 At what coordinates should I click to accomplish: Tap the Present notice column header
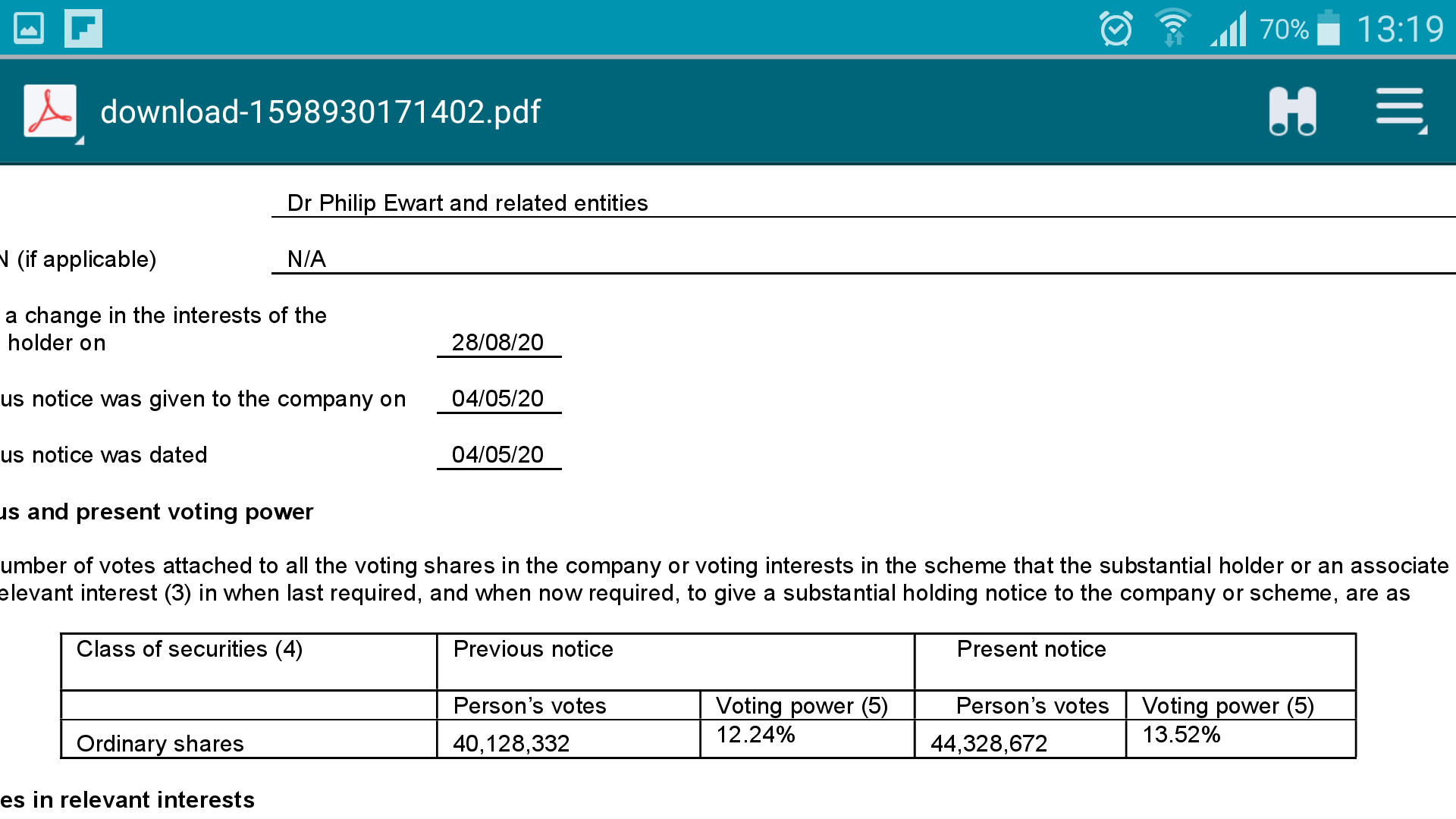pos(1031,649)
